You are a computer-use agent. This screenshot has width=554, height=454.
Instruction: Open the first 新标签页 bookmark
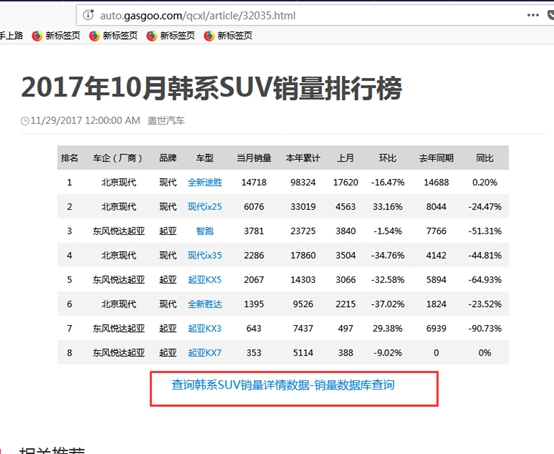56,36
